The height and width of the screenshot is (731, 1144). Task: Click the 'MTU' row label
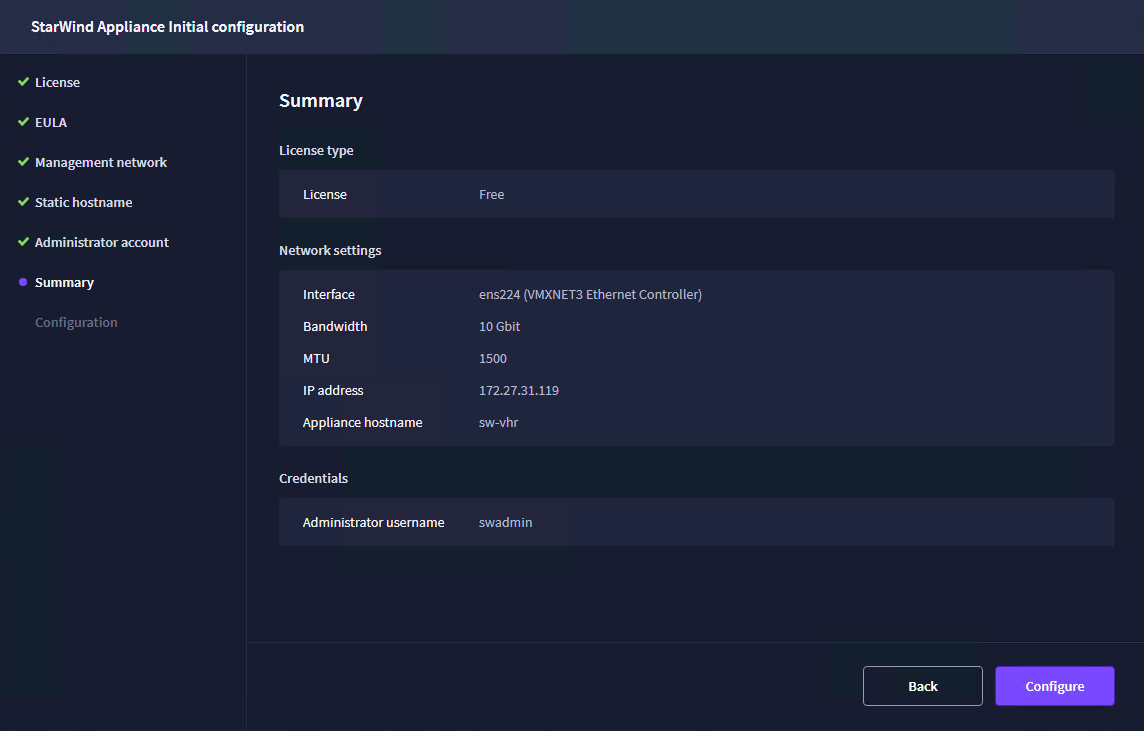click(316, 359)
